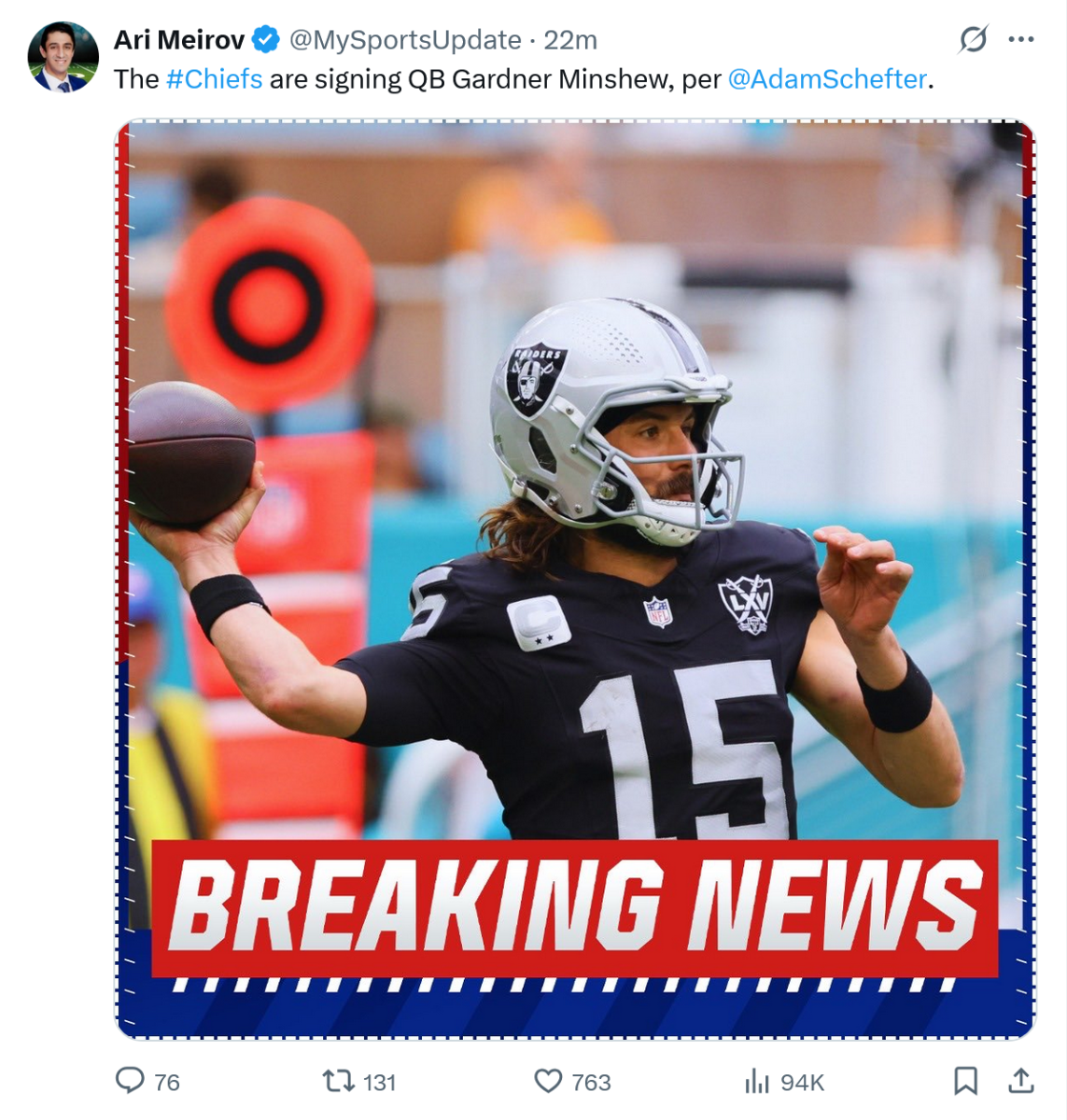Click the 131 reposts count
Screen dimensions: 1067x1120
380,1083
